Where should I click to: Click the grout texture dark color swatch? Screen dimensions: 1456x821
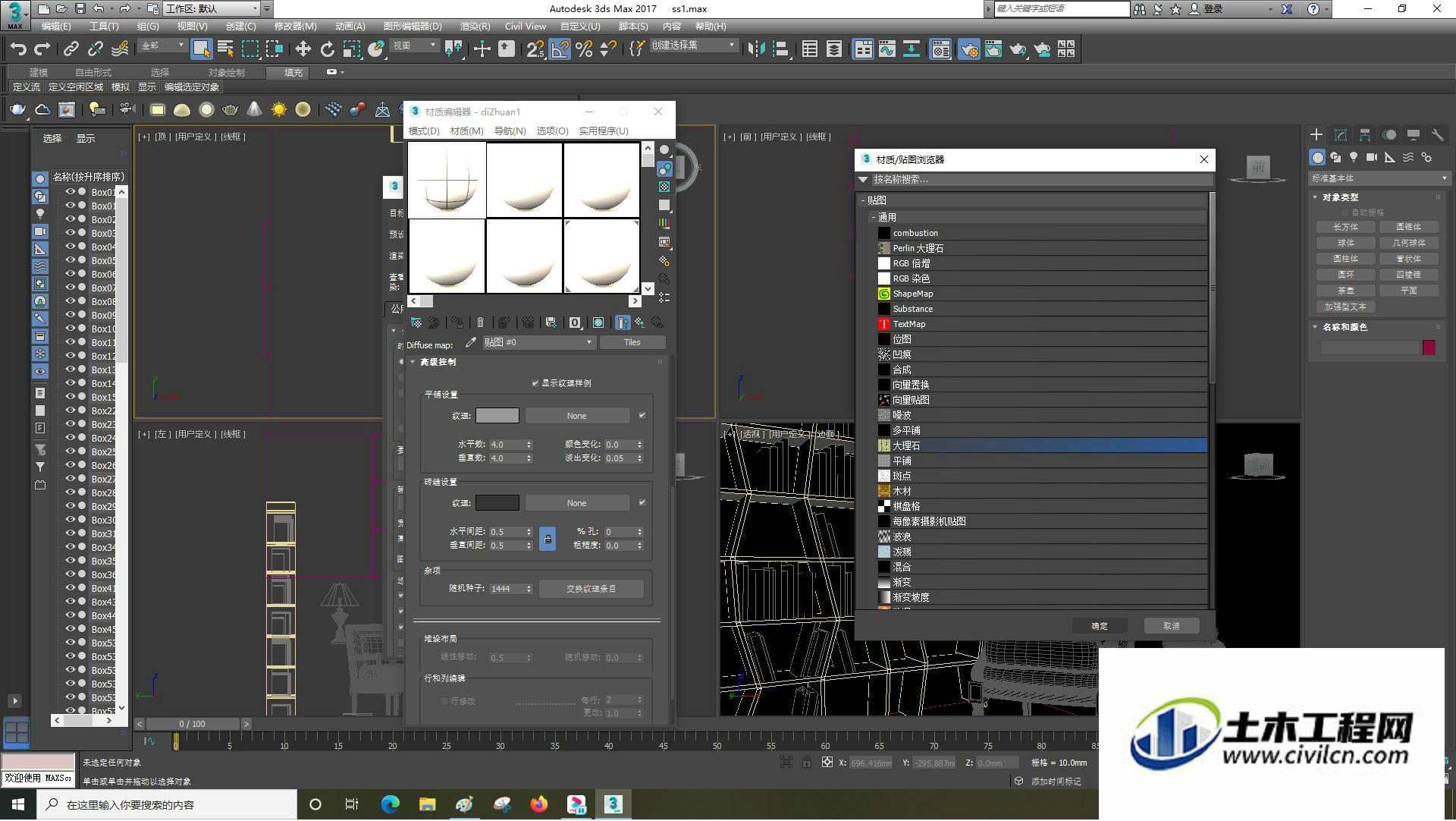[497, 503]
